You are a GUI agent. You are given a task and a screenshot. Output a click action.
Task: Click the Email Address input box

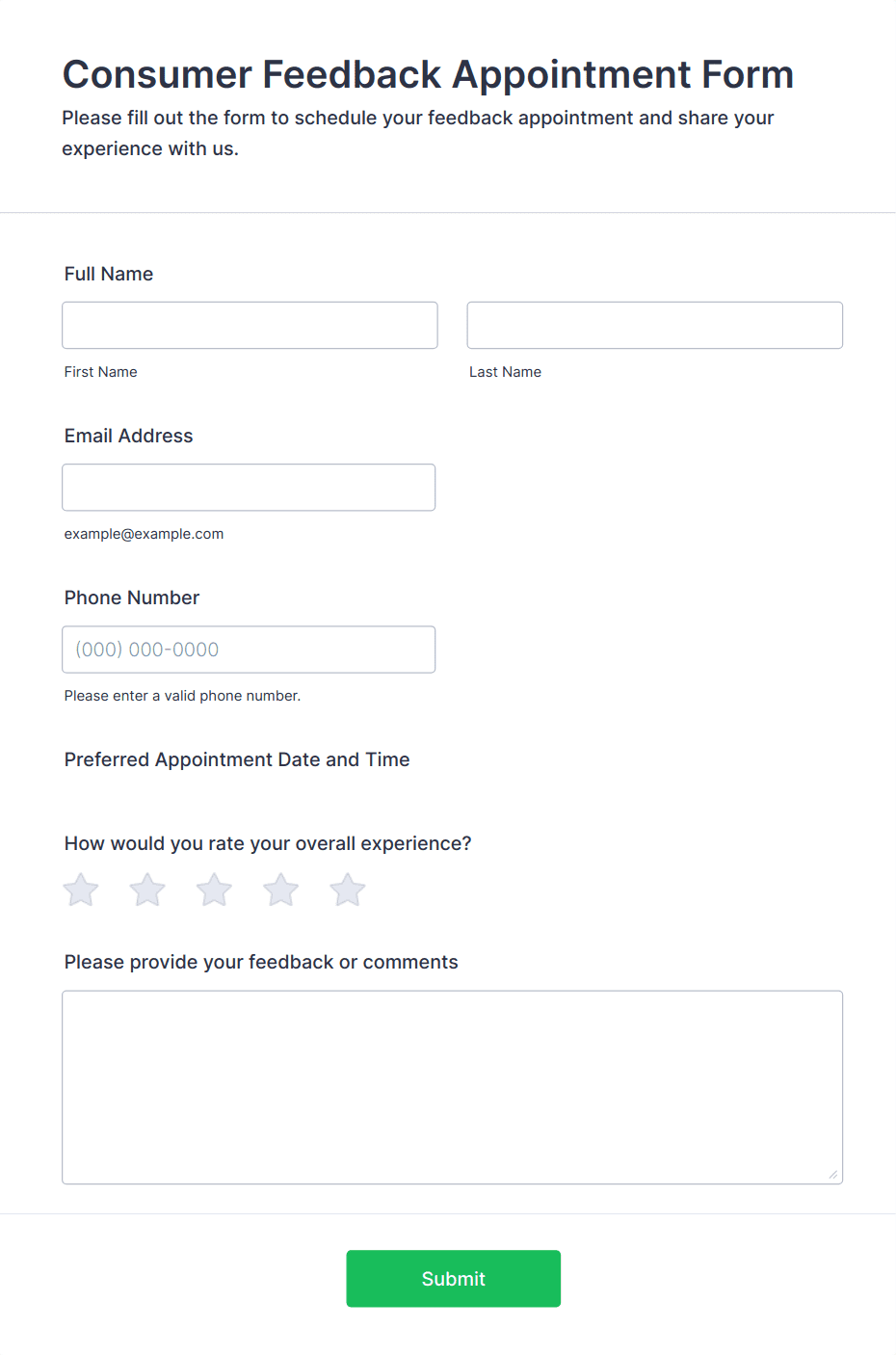pyautogui.click(x=249, y=487)
